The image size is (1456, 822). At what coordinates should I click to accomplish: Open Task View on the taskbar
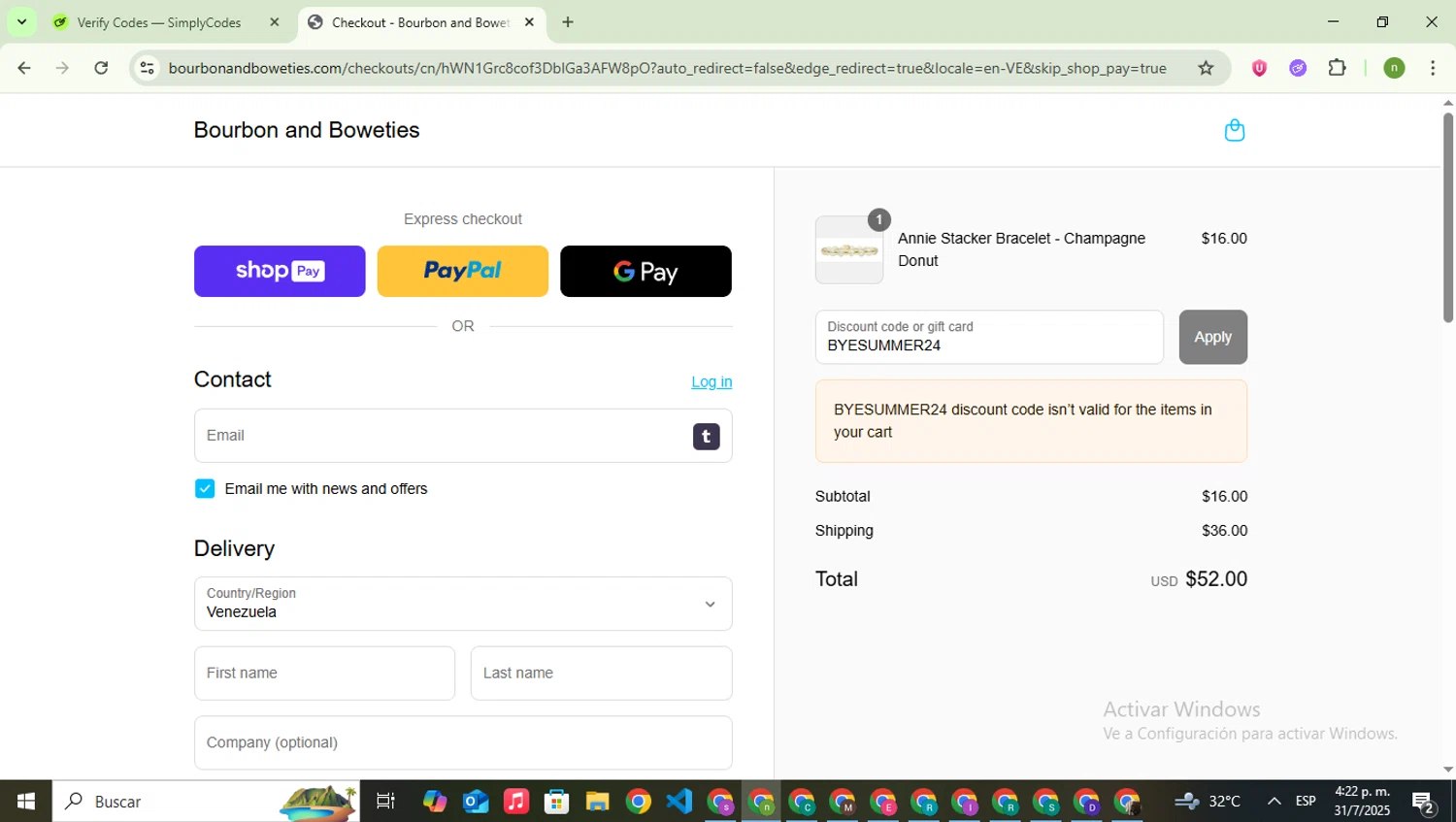pos(385,802)
